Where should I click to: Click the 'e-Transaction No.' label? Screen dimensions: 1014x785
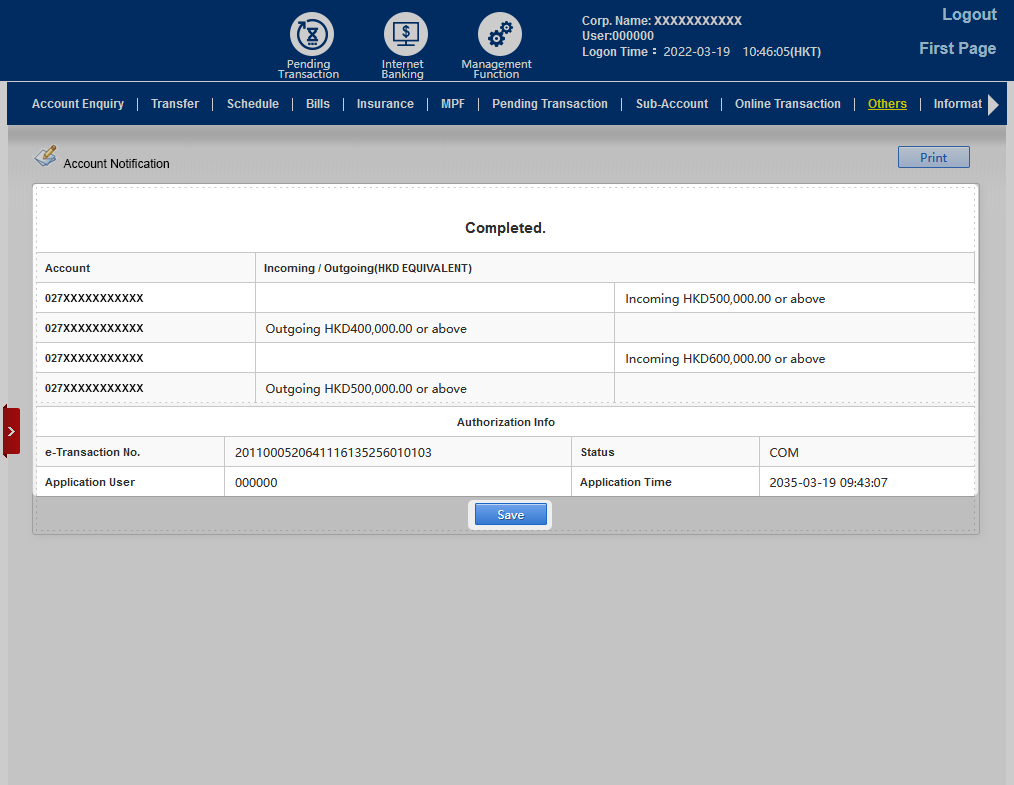point(92,452)
